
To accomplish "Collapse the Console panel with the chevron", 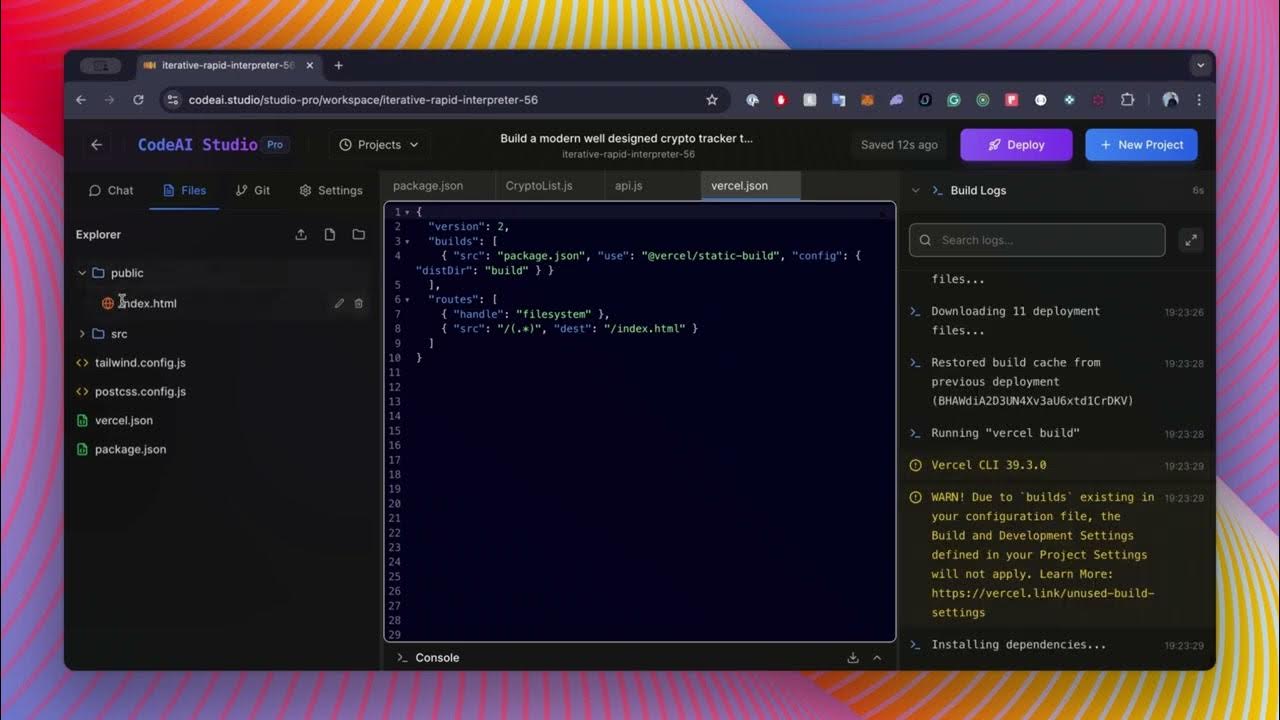I will pyautogui.click(x=877, y=657).
